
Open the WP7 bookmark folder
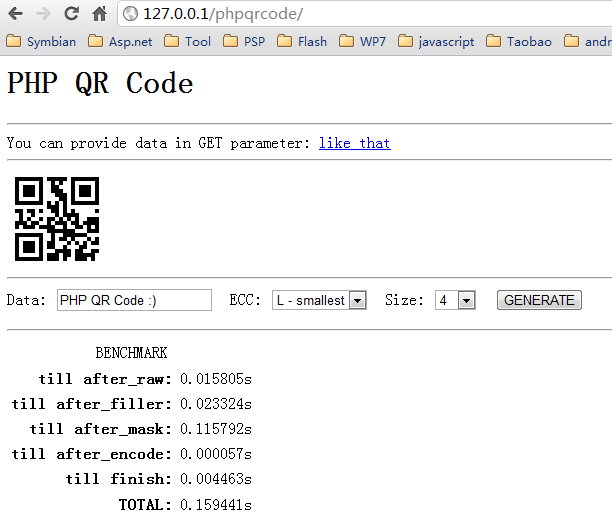pyautogui.click(x=361, y=42)
